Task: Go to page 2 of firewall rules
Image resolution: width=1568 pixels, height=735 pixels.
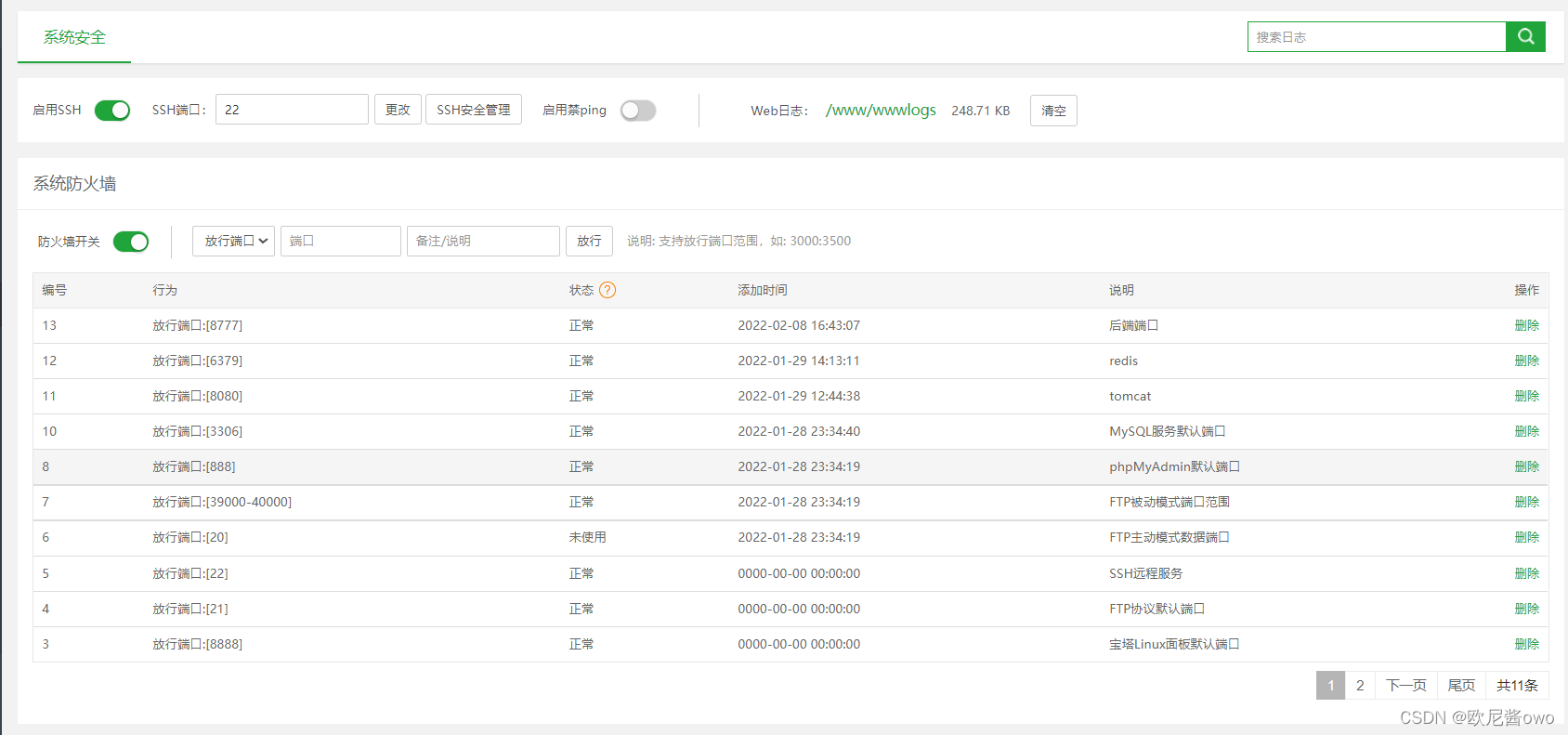Action: click(1360, 685)
